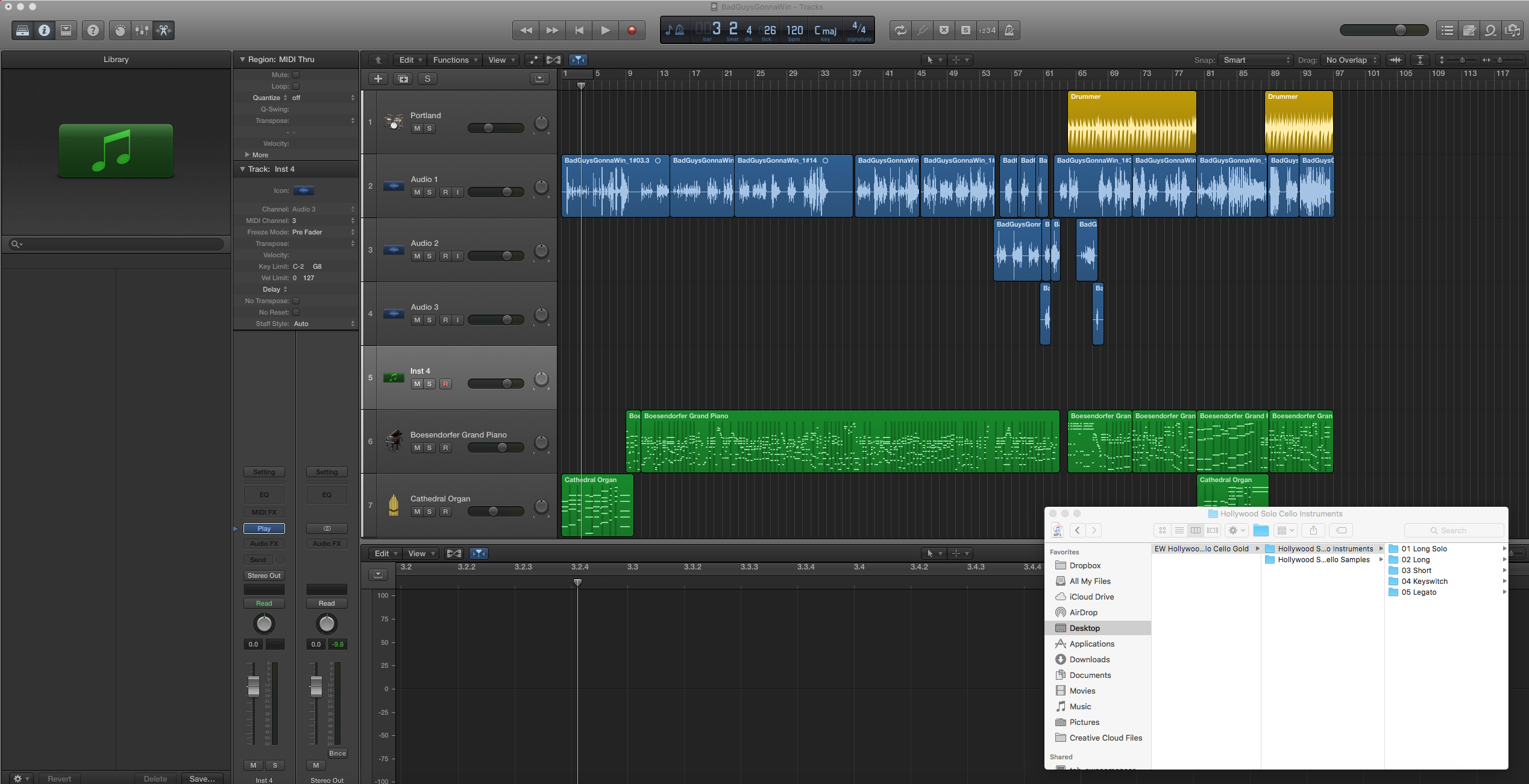This screenshot has height=784, width=1529.
Task: Open global tracks disclosure button
Action: pos(539,78)
